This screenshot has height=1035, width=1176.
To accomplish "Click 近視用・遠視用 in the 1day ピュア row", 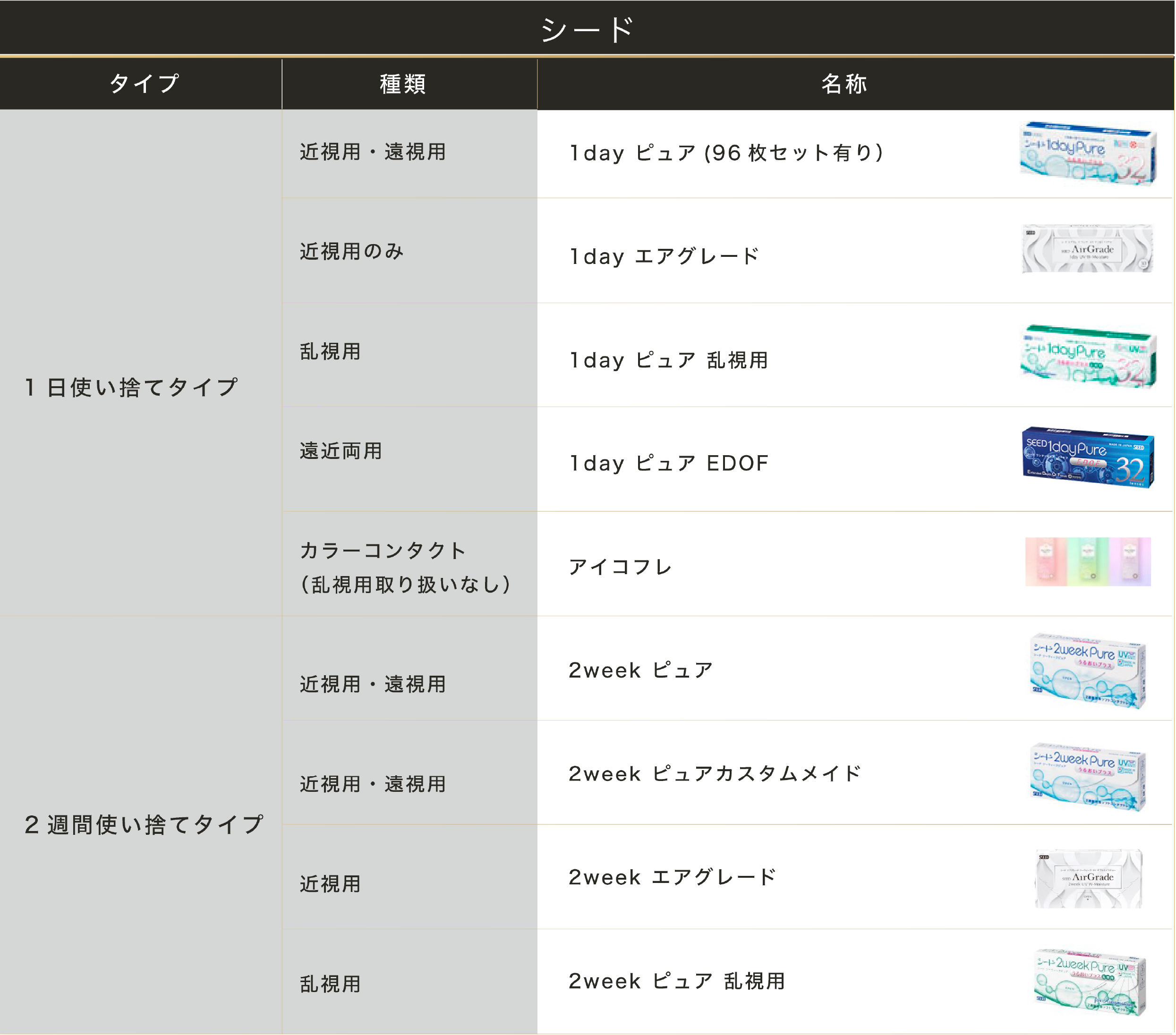I will click(x=373, y=152).
